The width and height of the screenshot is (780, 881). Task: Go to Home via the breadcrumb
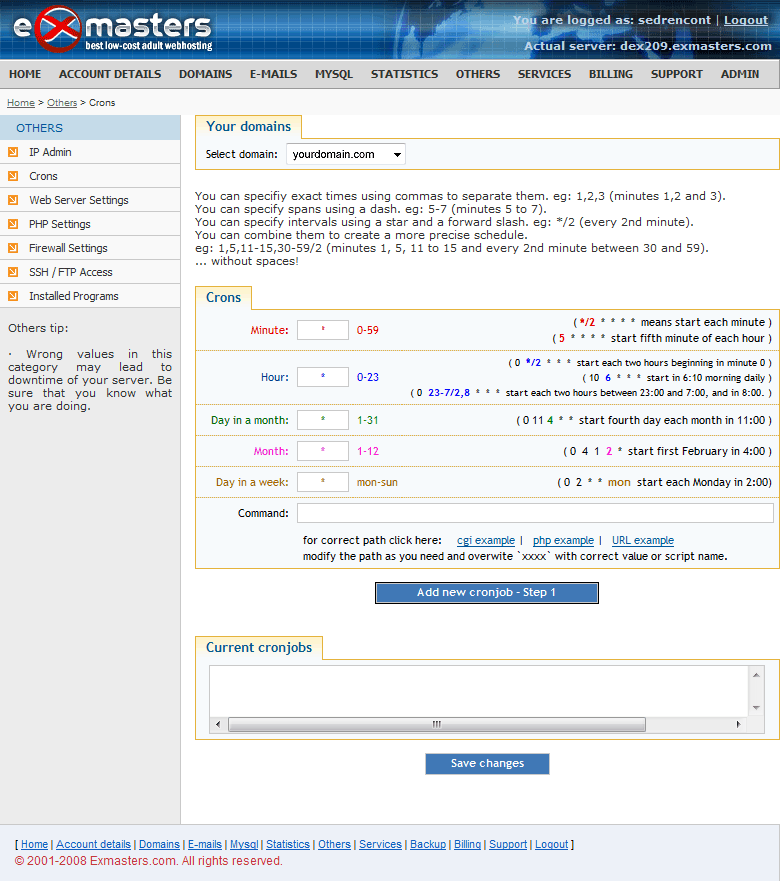(x=21, y=103)
